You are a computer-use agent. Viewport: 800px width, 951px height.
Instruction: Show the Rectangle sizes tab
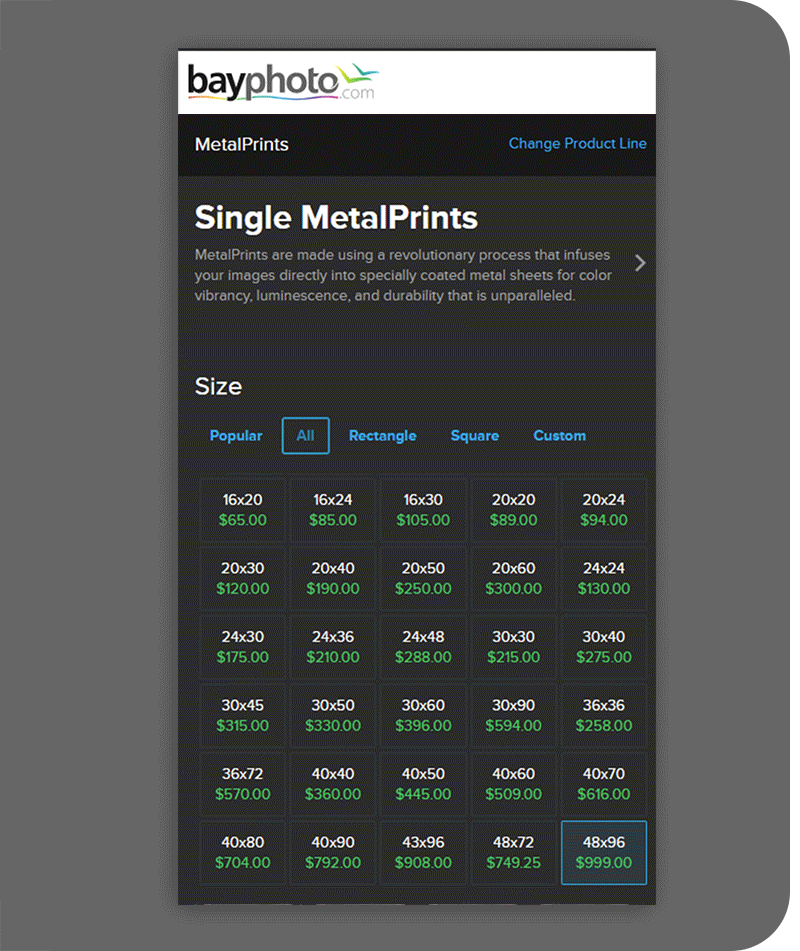click(x=382, y=435)
